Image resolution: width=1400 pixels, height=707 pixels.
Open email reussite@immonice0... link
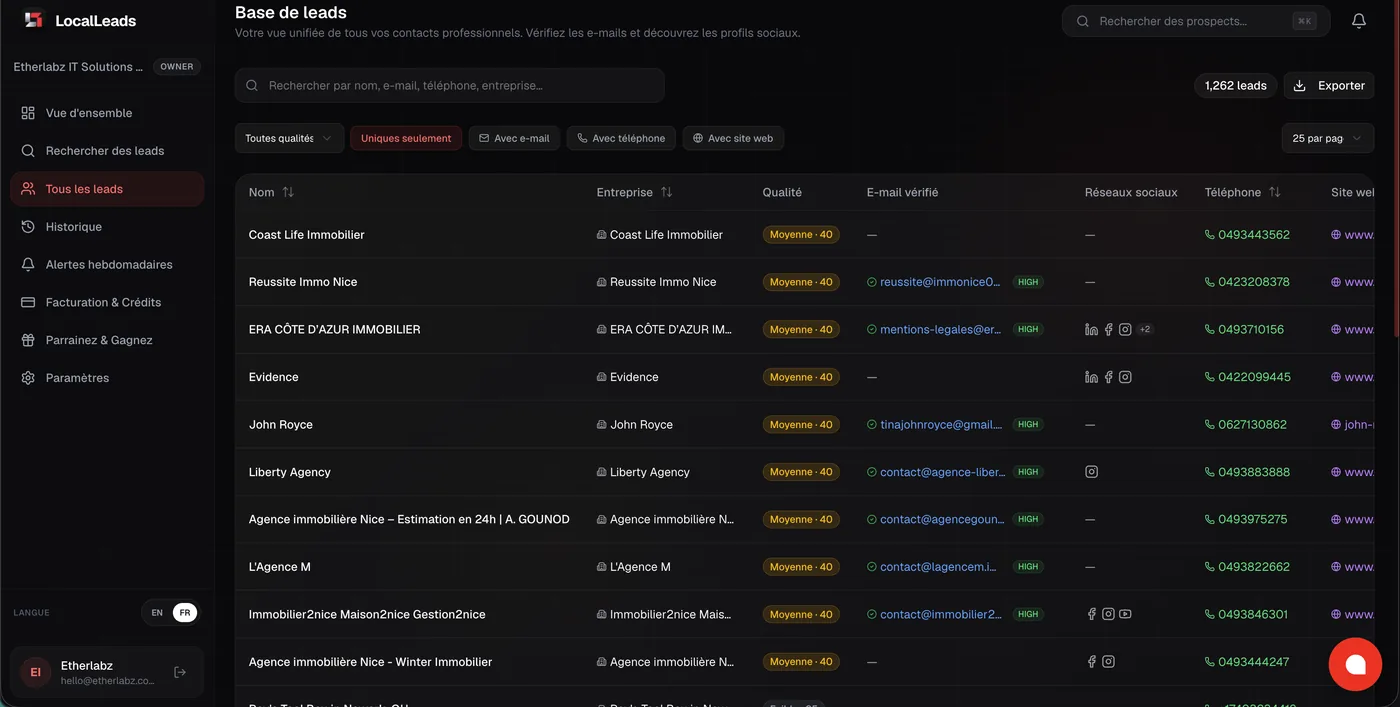click(x=940, y=282)
